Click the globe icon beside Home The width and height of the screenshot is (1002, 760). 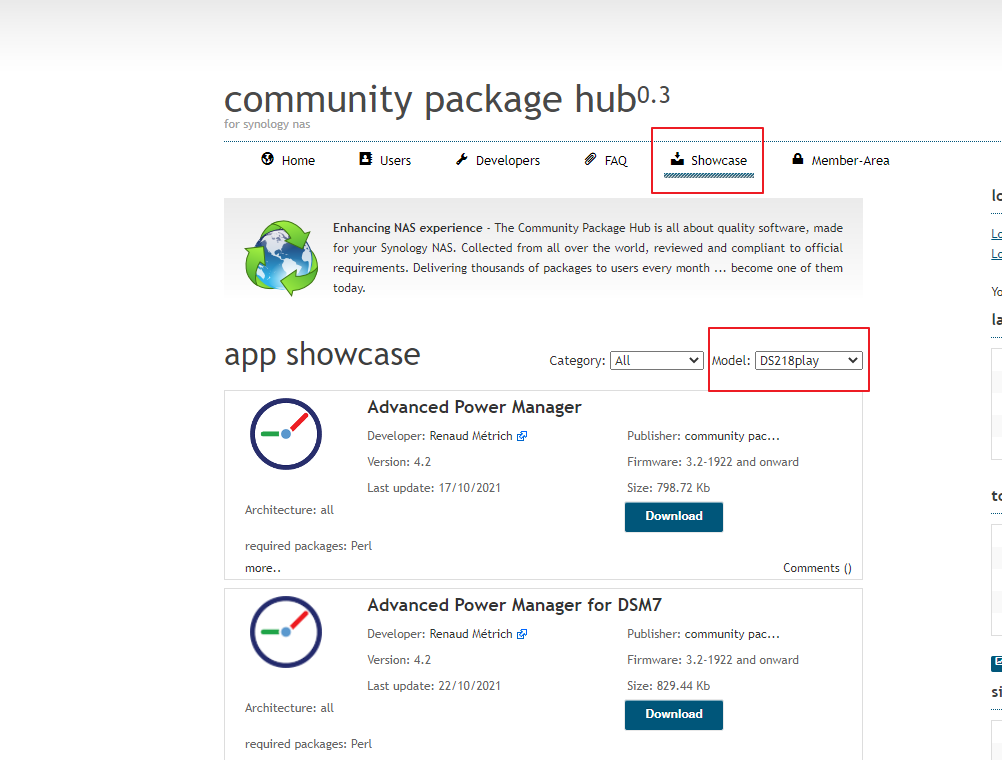(267, 159)
